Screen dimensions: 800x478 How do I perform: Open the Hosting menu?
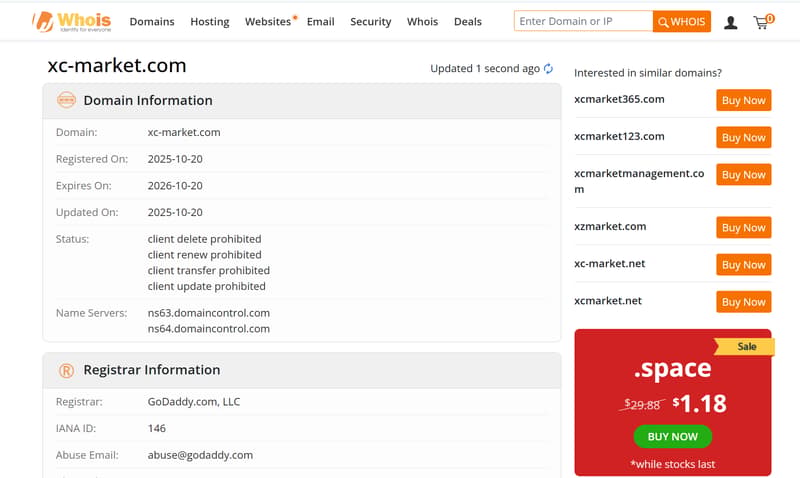[210, 21]
